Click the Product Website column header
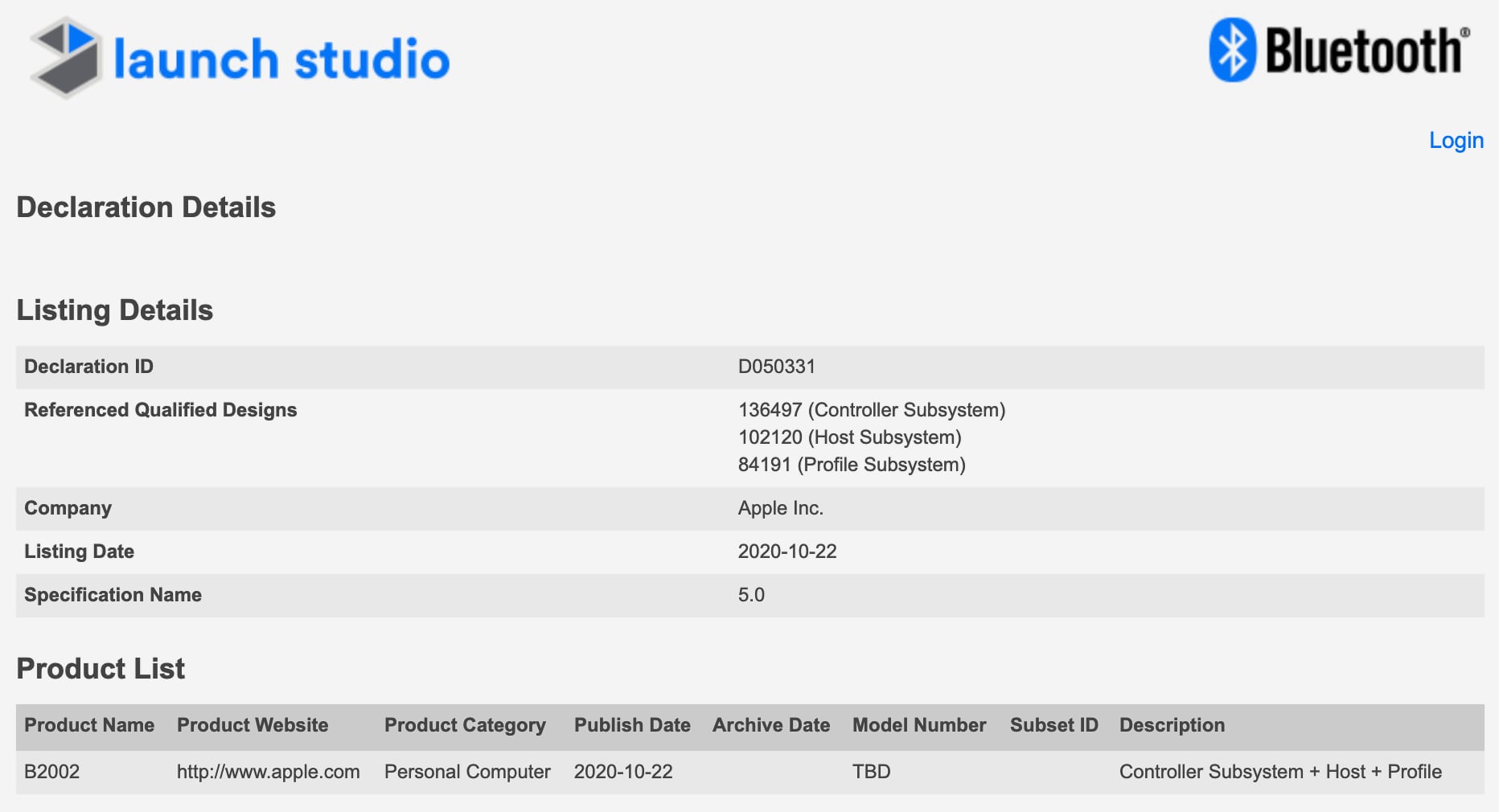The width and height of the screenshot is (1499, 812). point(253,725)
